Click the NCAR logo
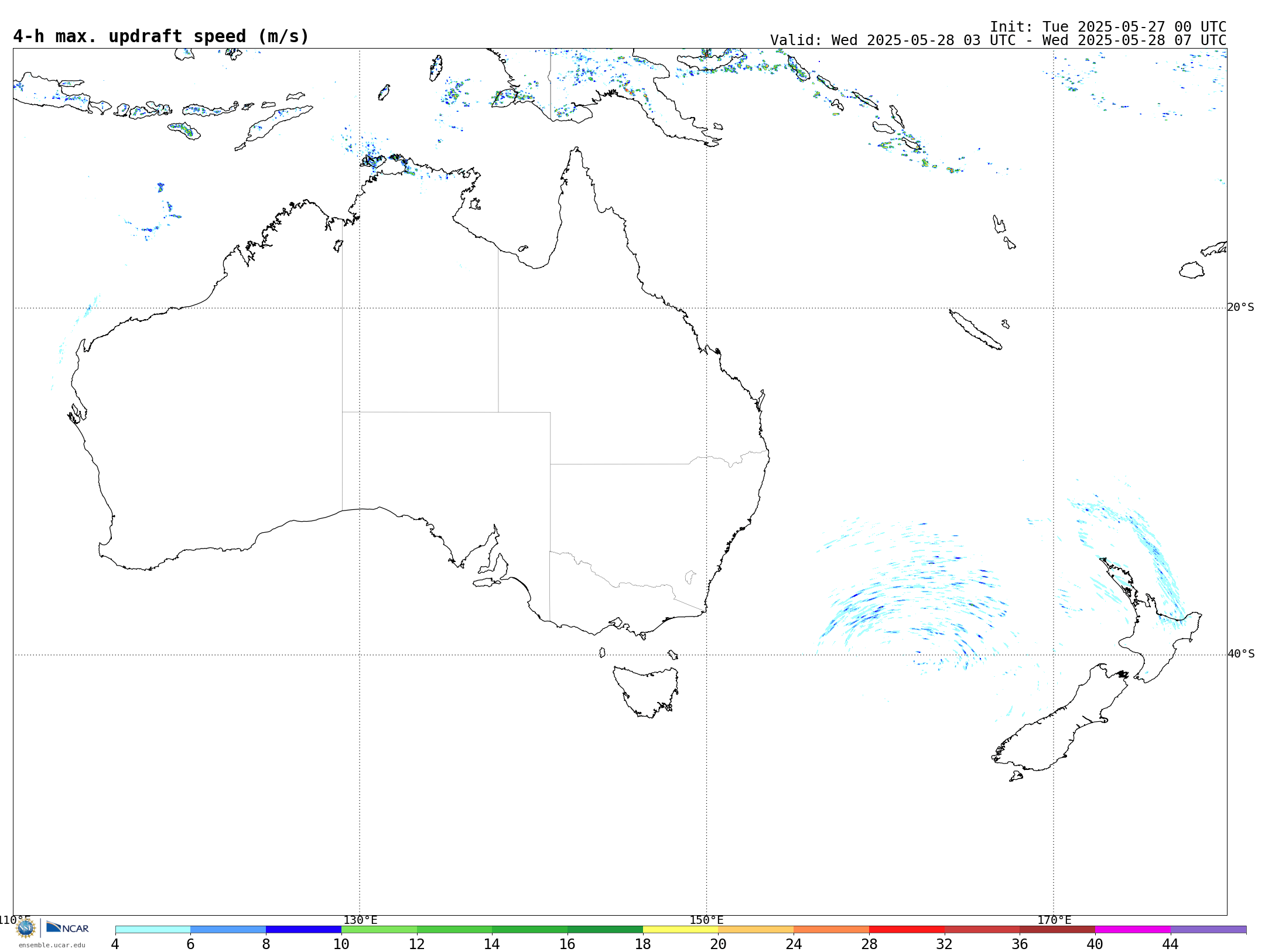The image size is (1265, 952). 68,928
